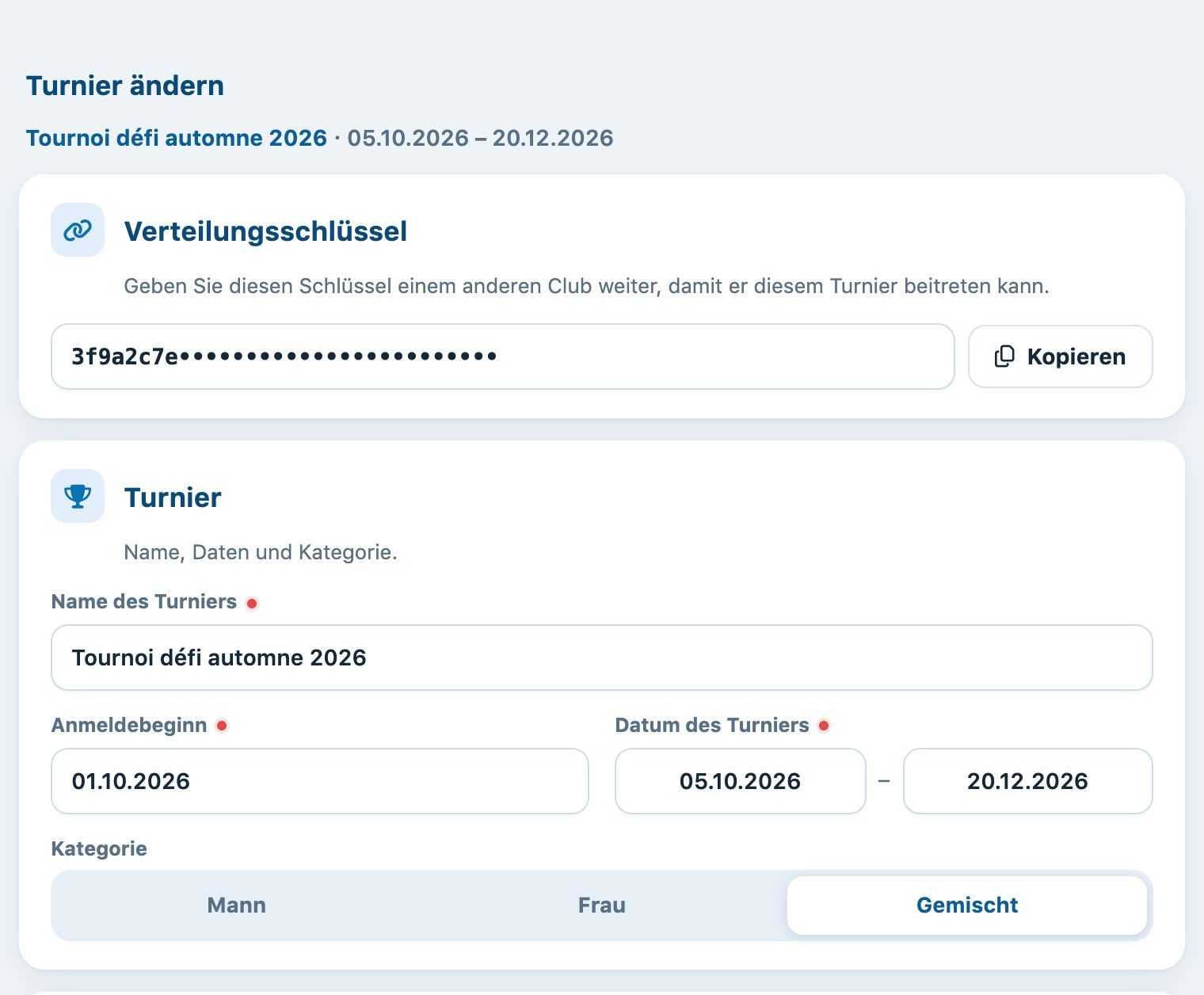
Task: Click the Name, Daten und Kategorie text
Action: pyautogui.click(x=261, y=552)
